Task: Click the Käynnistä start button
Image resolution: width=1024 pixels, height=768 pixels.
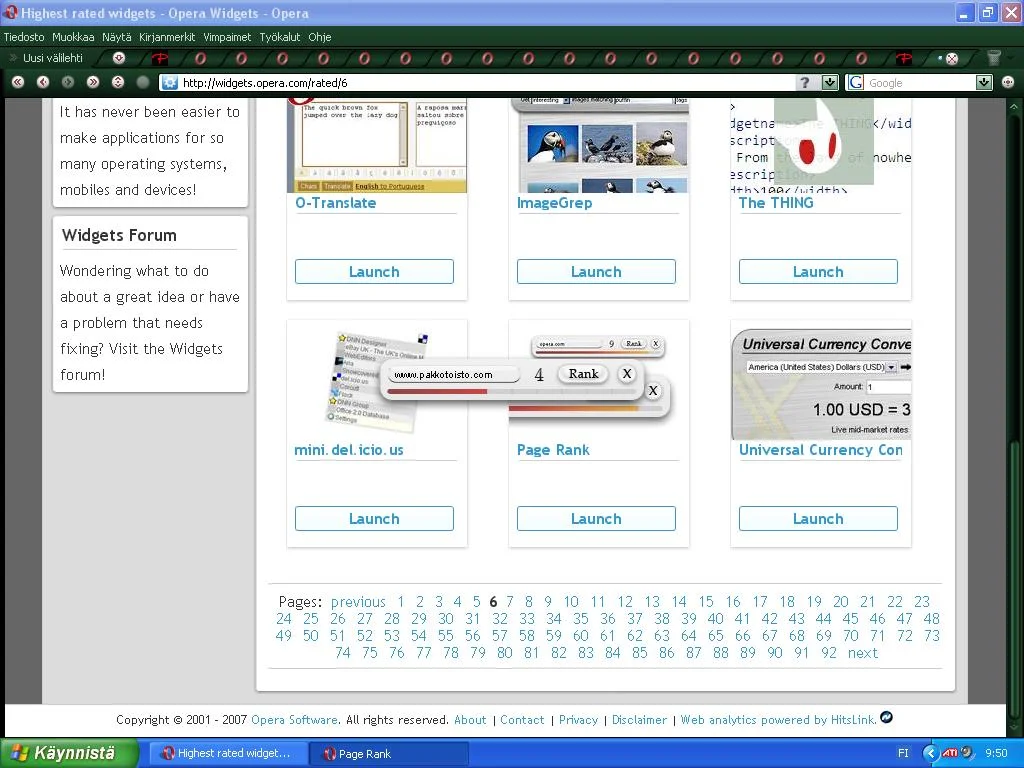Action: 68,753
